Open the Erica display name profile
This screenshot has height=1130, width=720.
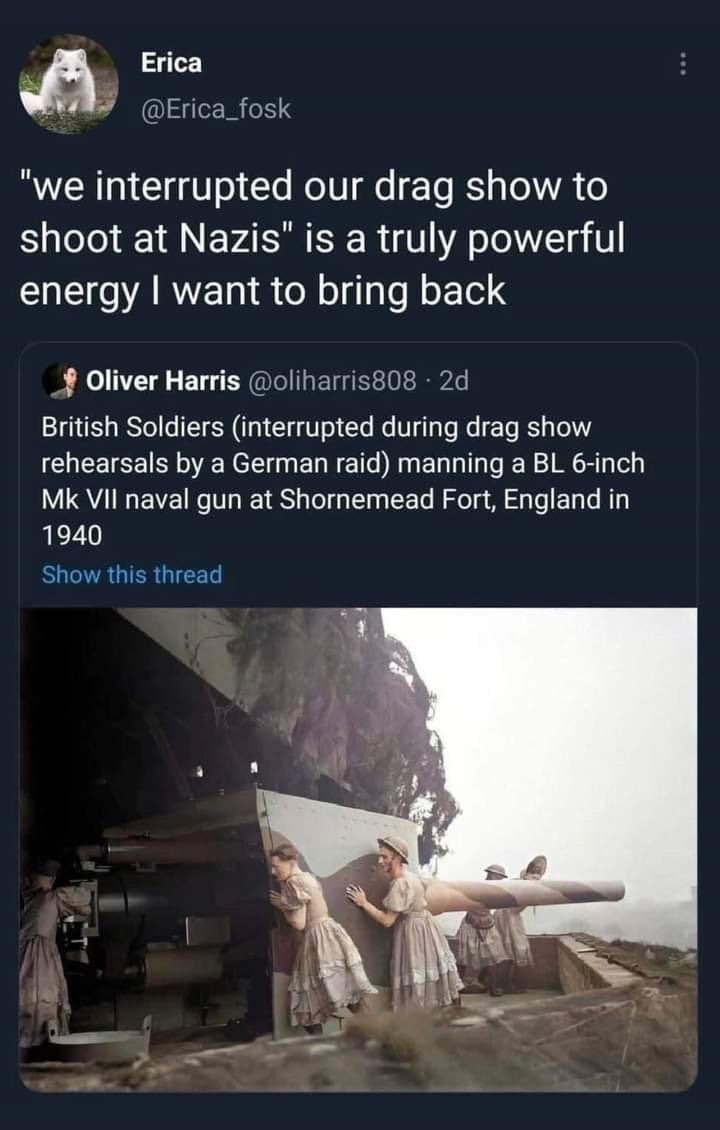point(171,63)
